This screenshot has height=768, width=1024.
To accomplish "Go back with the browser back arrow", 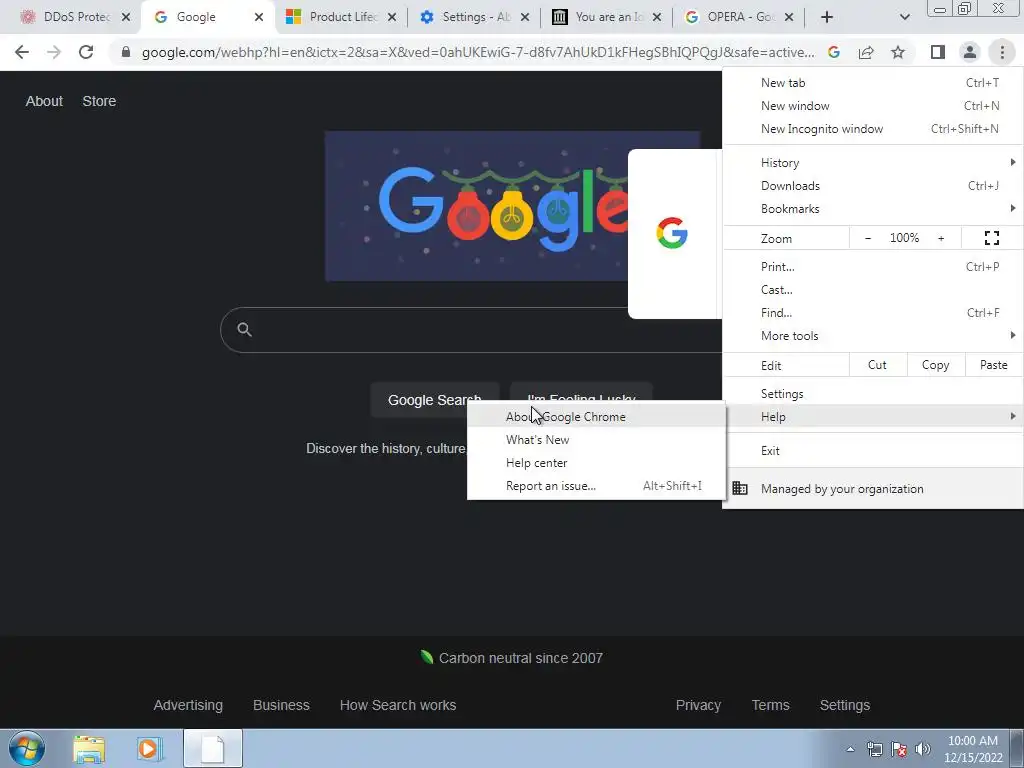I will 22,52.
